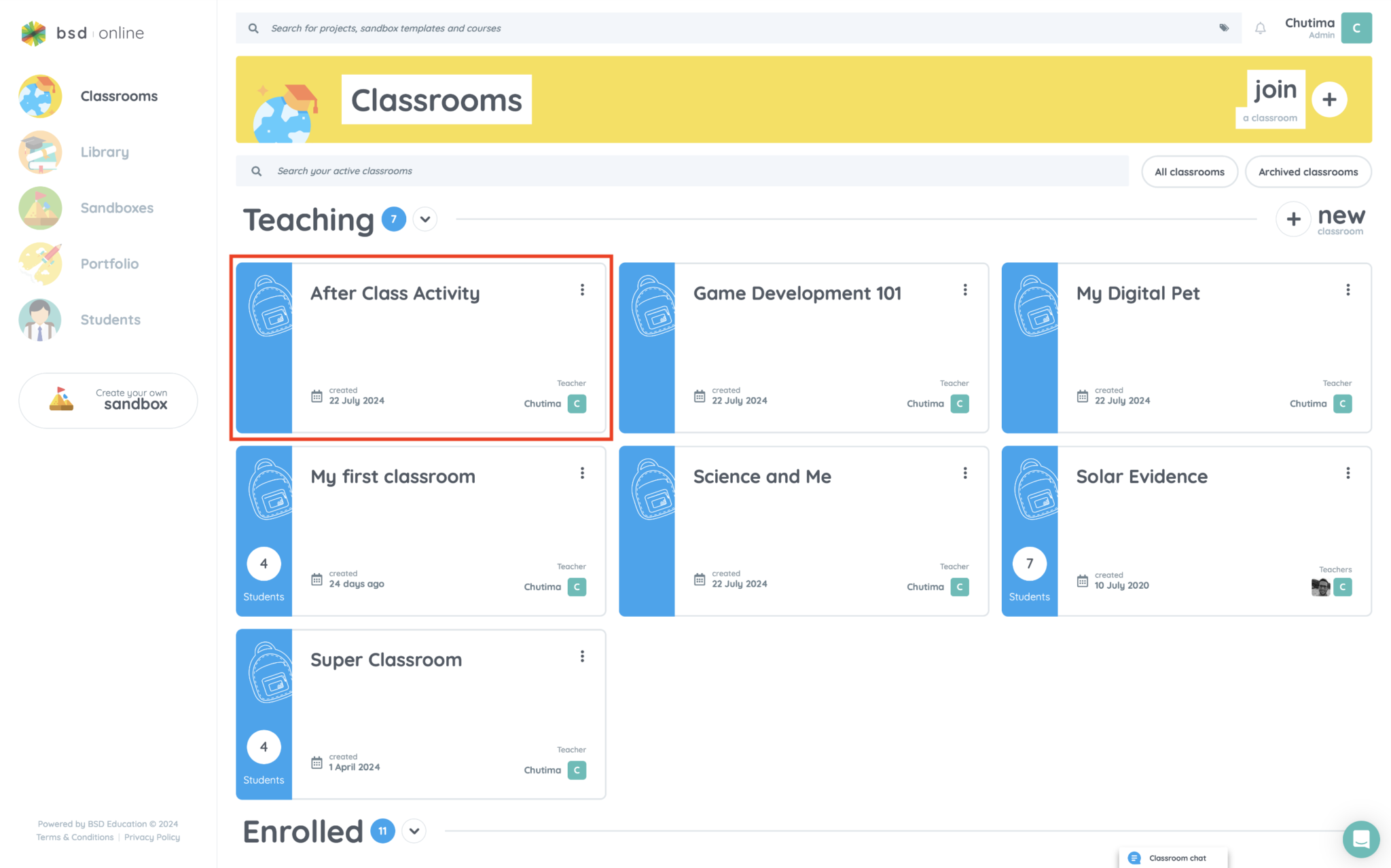Viewport: 1391px width, 868px height.
Task: Click the tag icon in search bar
Action: (x=1224, y=28)
